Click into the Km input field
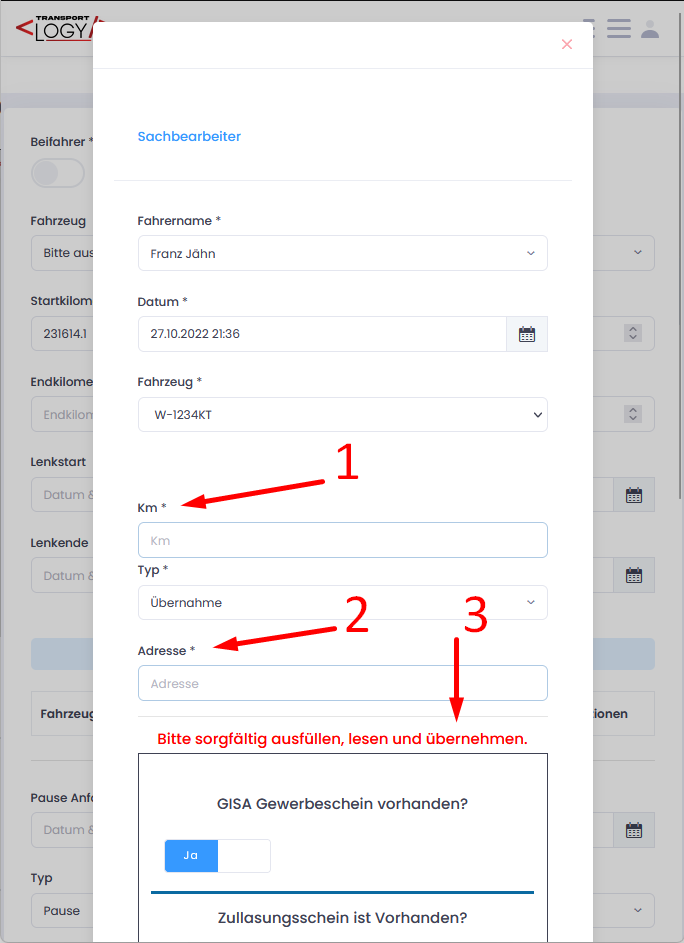 coord(342,540)
